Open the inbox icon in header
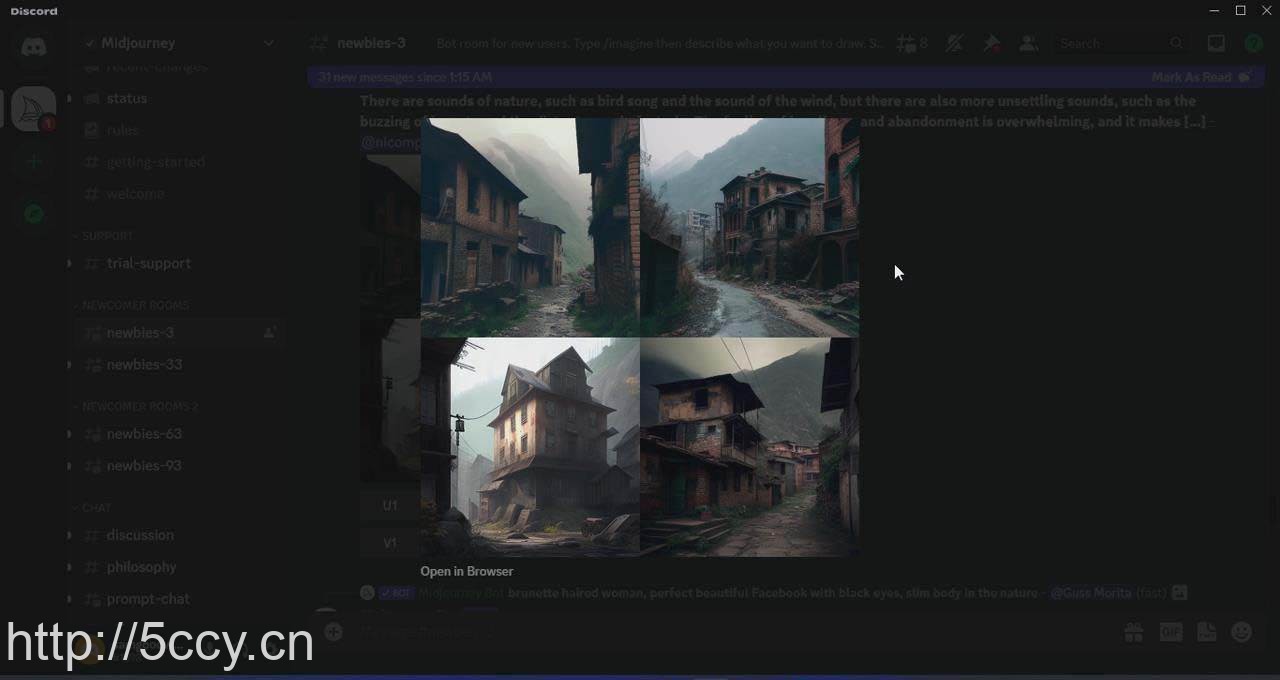Viewport: 1280px width, 680px height. [x=1216, y=43]
